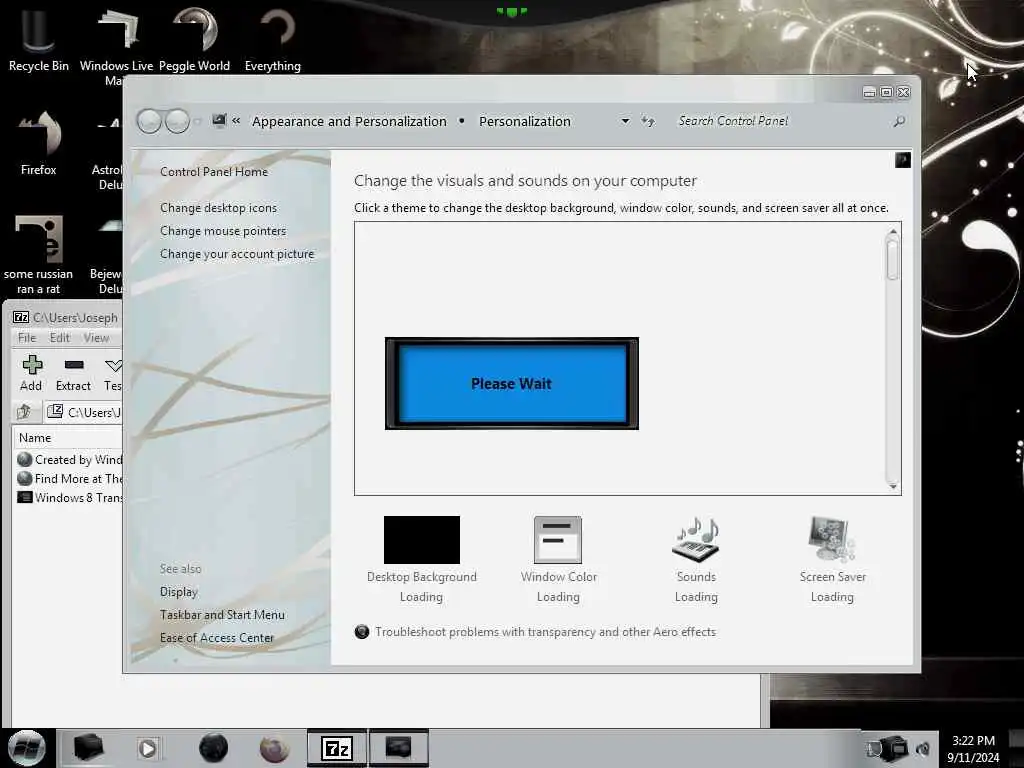Open the View menu in 7-Zip

96,338
